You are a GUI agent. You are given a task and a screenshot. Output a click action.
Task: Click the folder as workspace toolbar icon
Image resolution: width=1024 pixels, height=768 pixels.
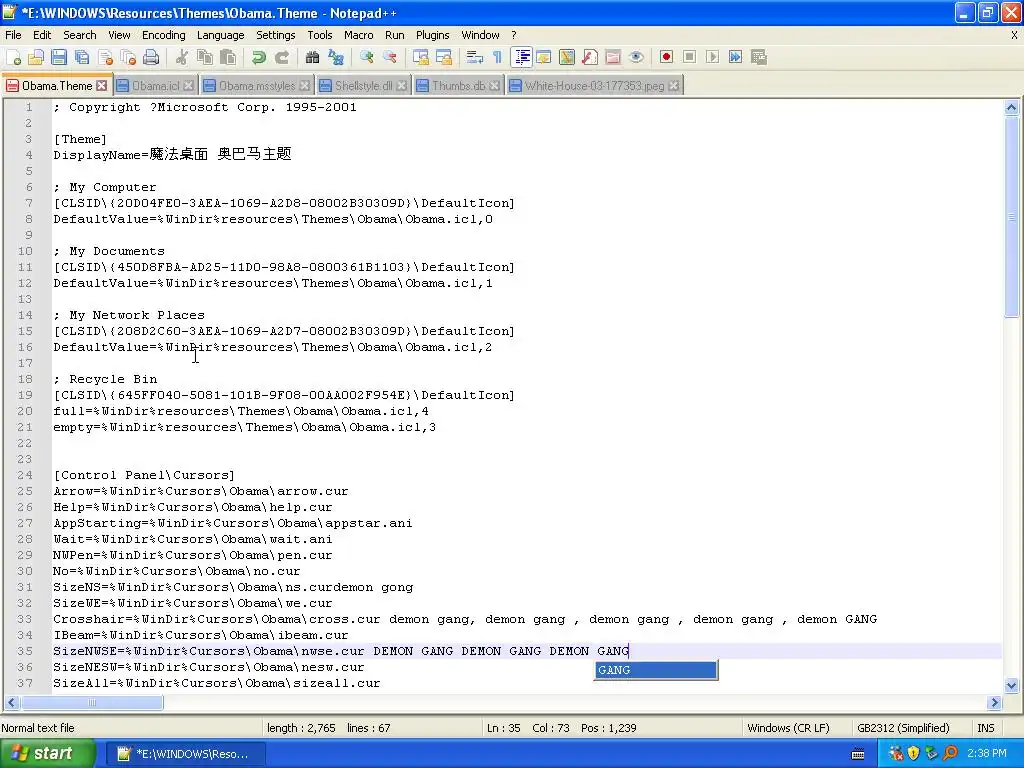[613, 57]
